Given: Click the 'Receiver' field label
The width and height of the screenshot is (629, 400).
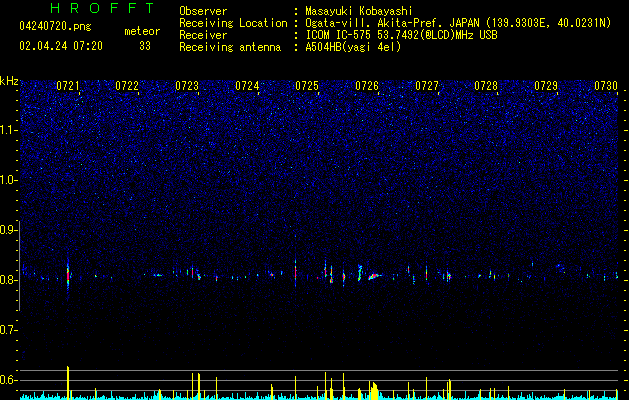Looking at the screenshot, I should [x=203, y=35].
